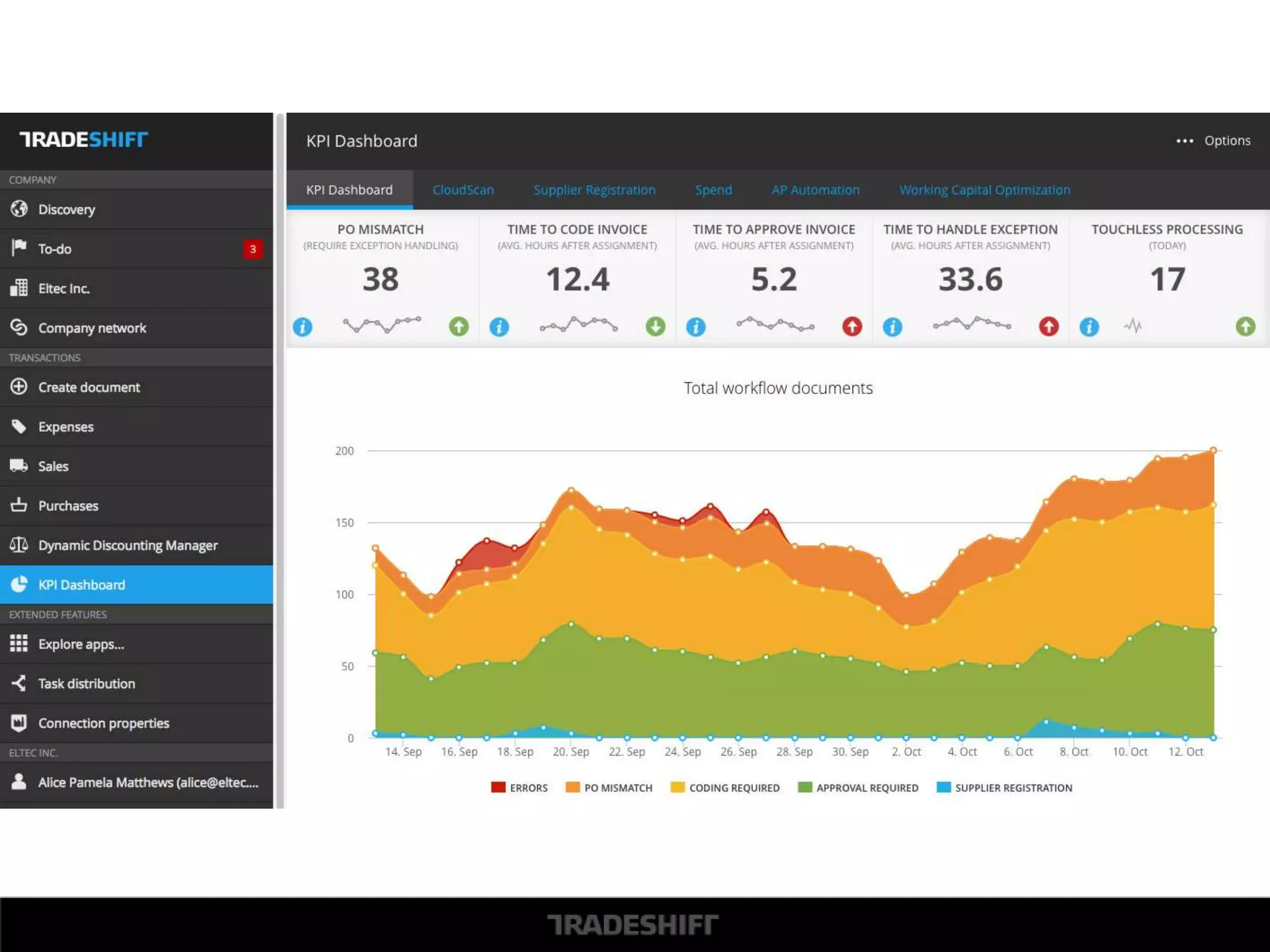Click green down arrow on Time to Code Invoice
The image size is (1270, 952).
(x=655, y=327)
